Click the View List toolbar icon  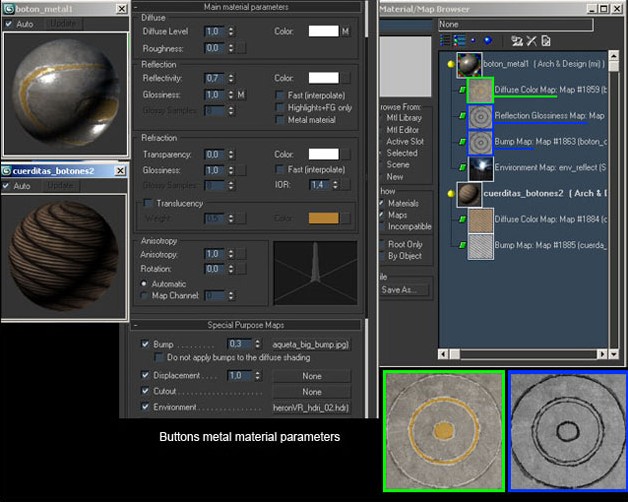[444, 41]
